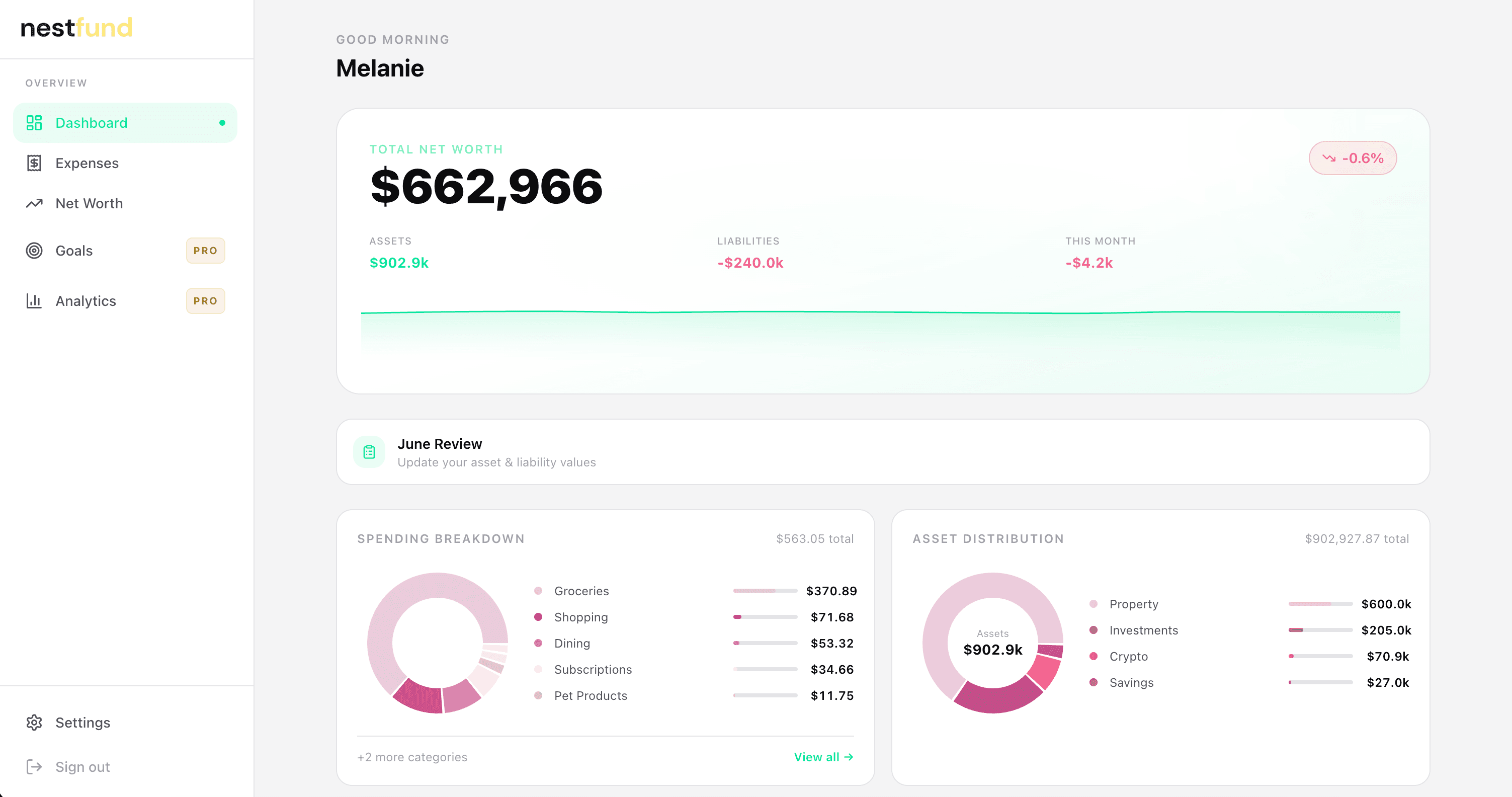Screen dimensions: 1512x797
Task: Select Goals in the sidebar
Action: coord(125,251)
